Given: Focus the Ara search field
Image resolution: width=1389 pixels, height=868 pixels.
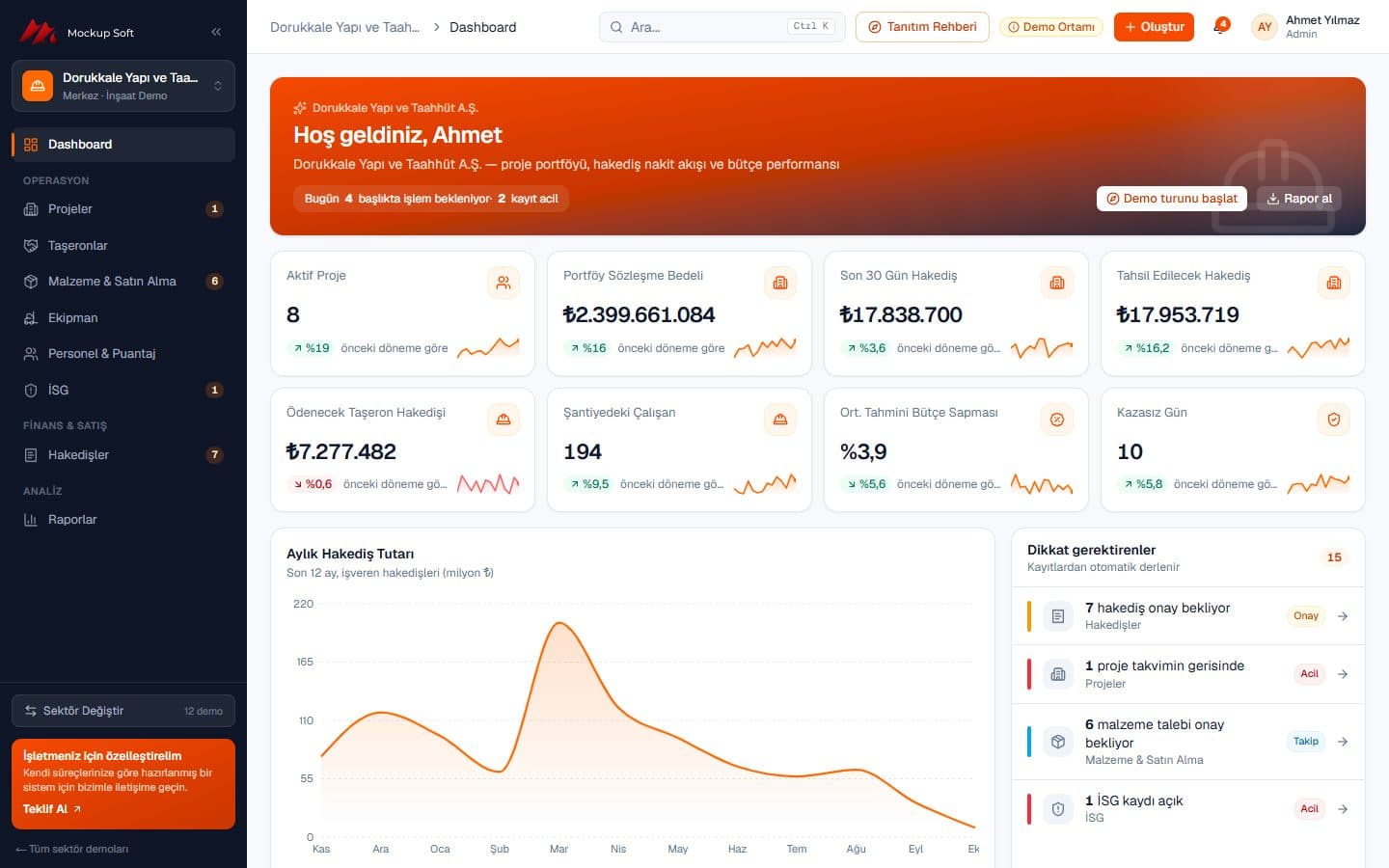Looking at the screenshot, I should (x=722, y=27).
